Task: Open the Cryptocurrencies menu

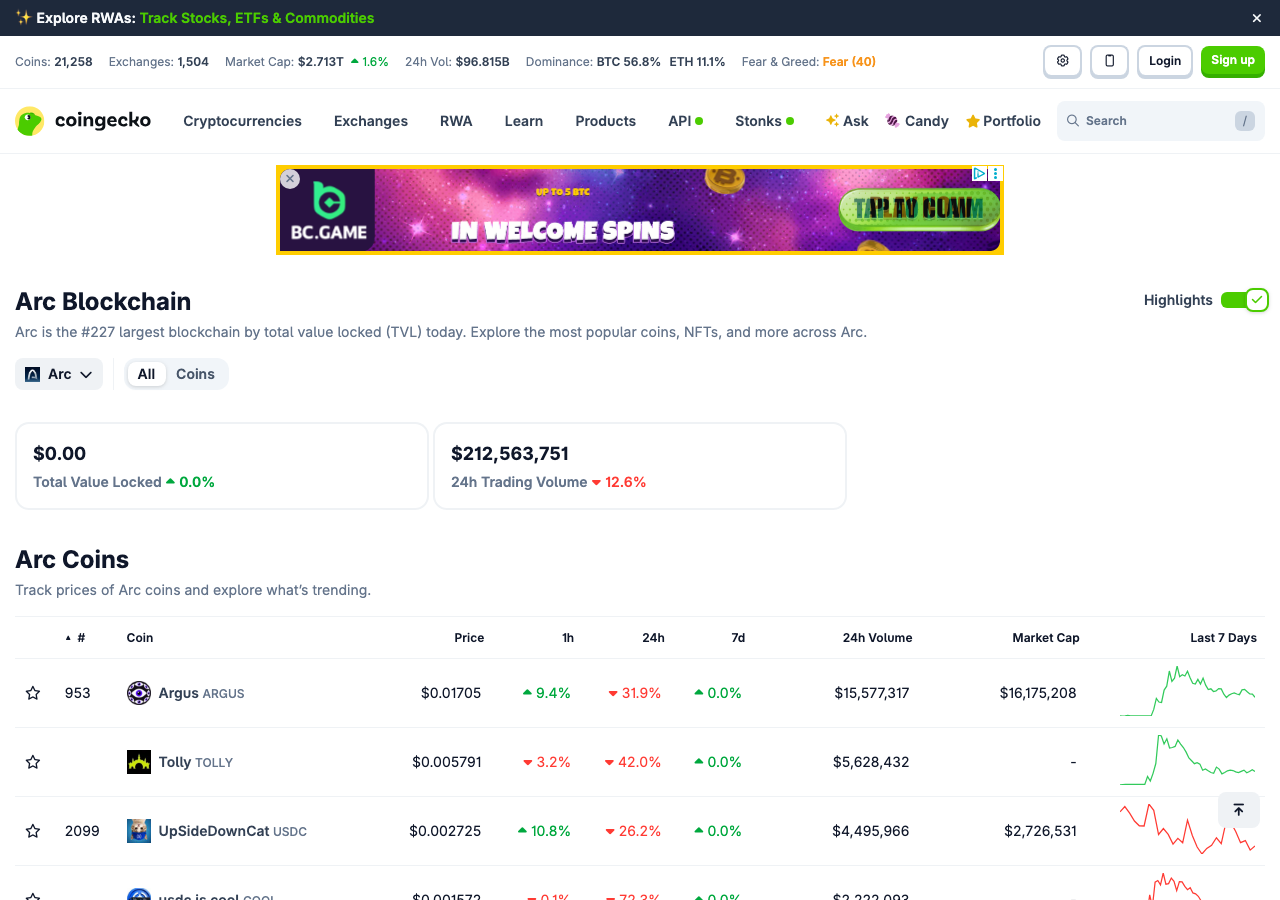Action: click(242, 121)
